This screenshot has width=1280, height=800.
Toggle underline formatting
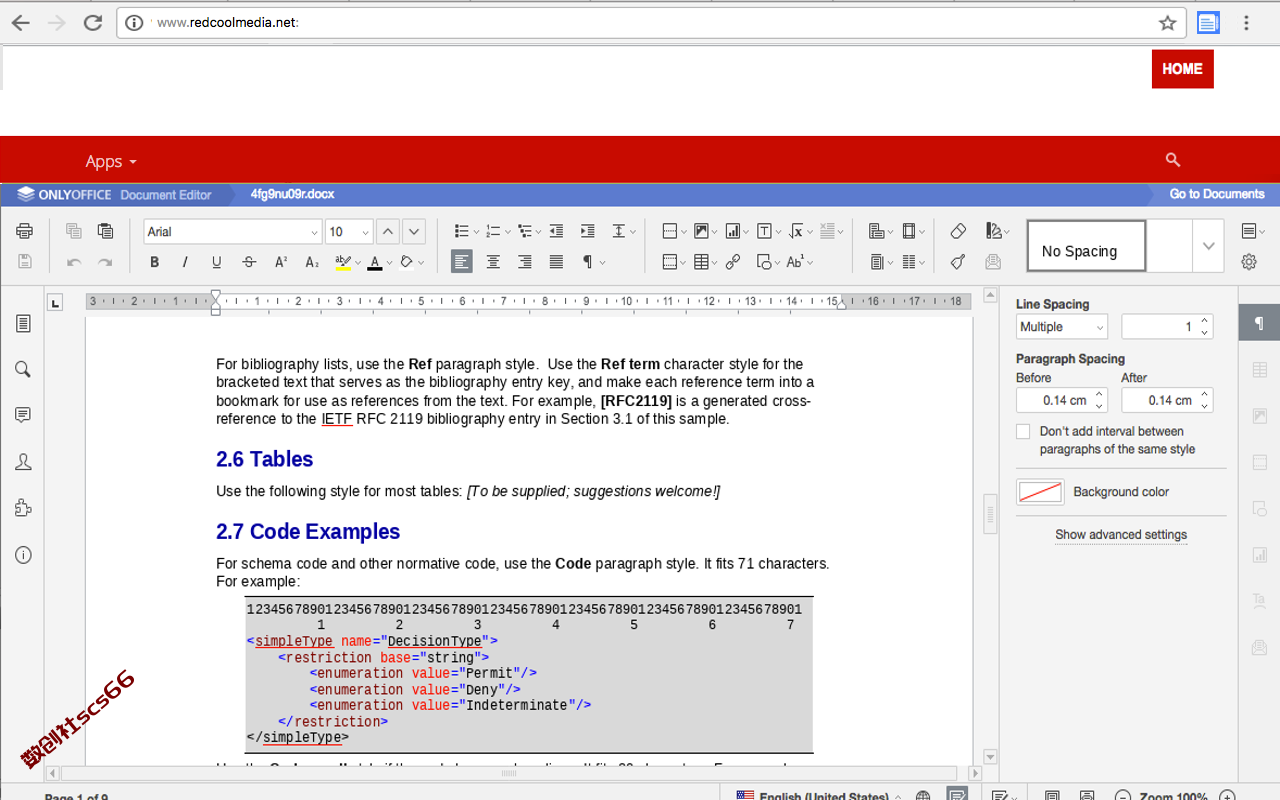[x=216, y=262]
